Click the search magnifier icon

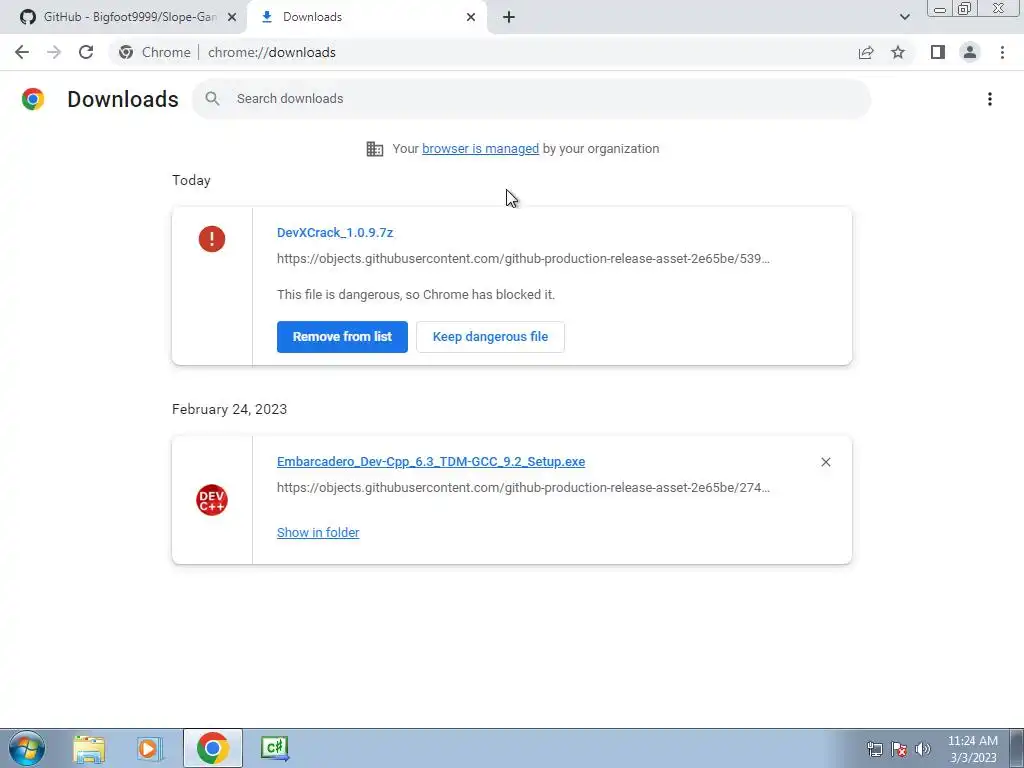[x=212, y=99]
